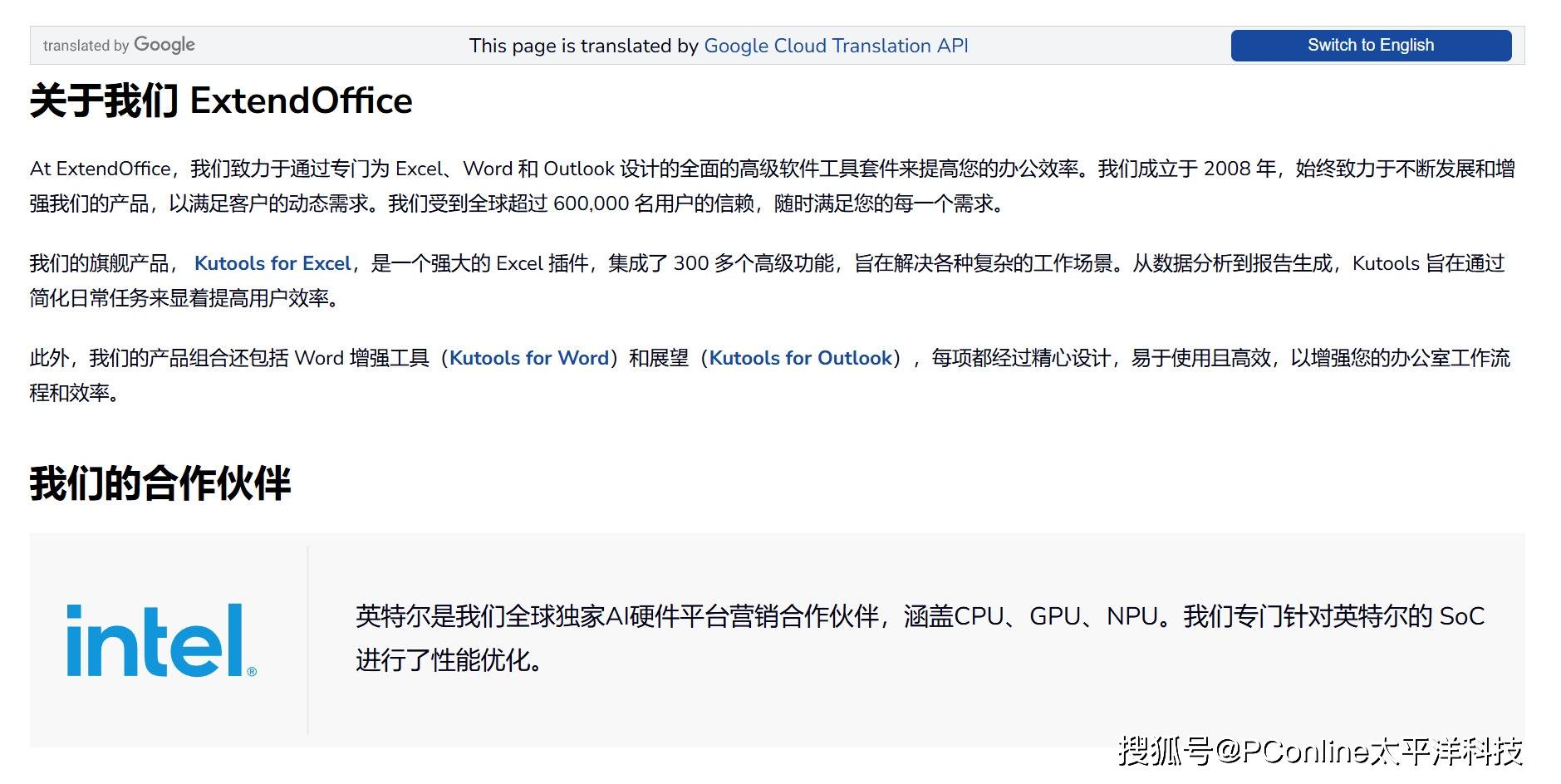
Task: Click the Switch to English button
Action: pyautogui.click(x=1370, y=46)
